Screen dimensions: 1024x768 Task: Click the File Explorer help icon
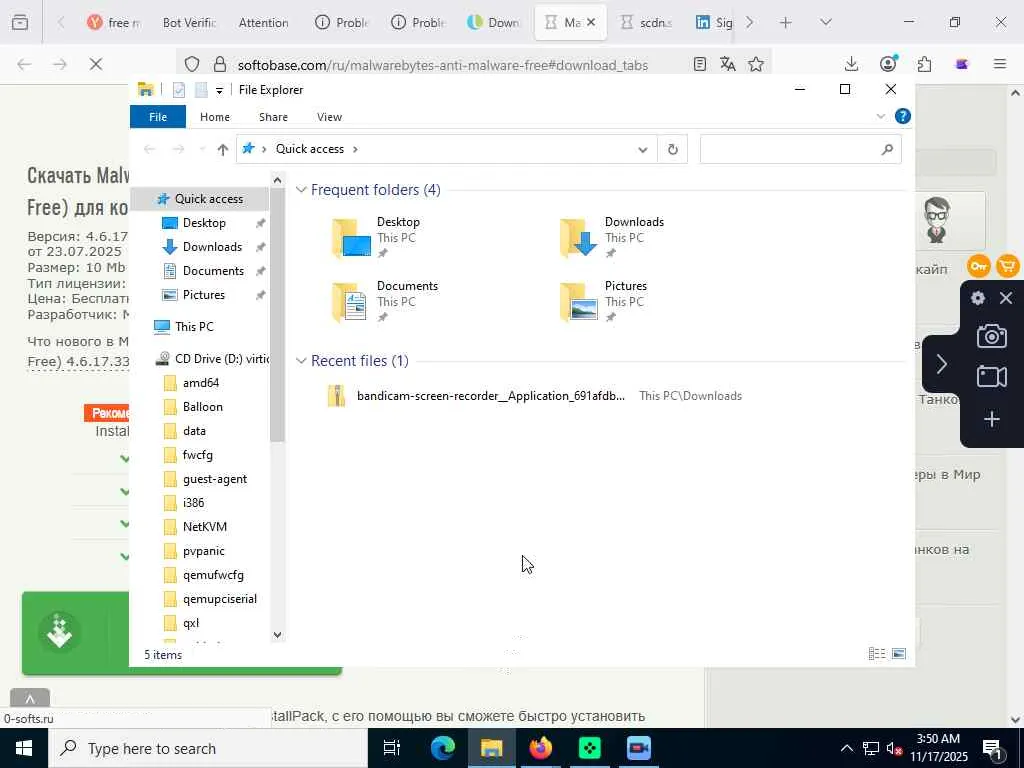903,116
